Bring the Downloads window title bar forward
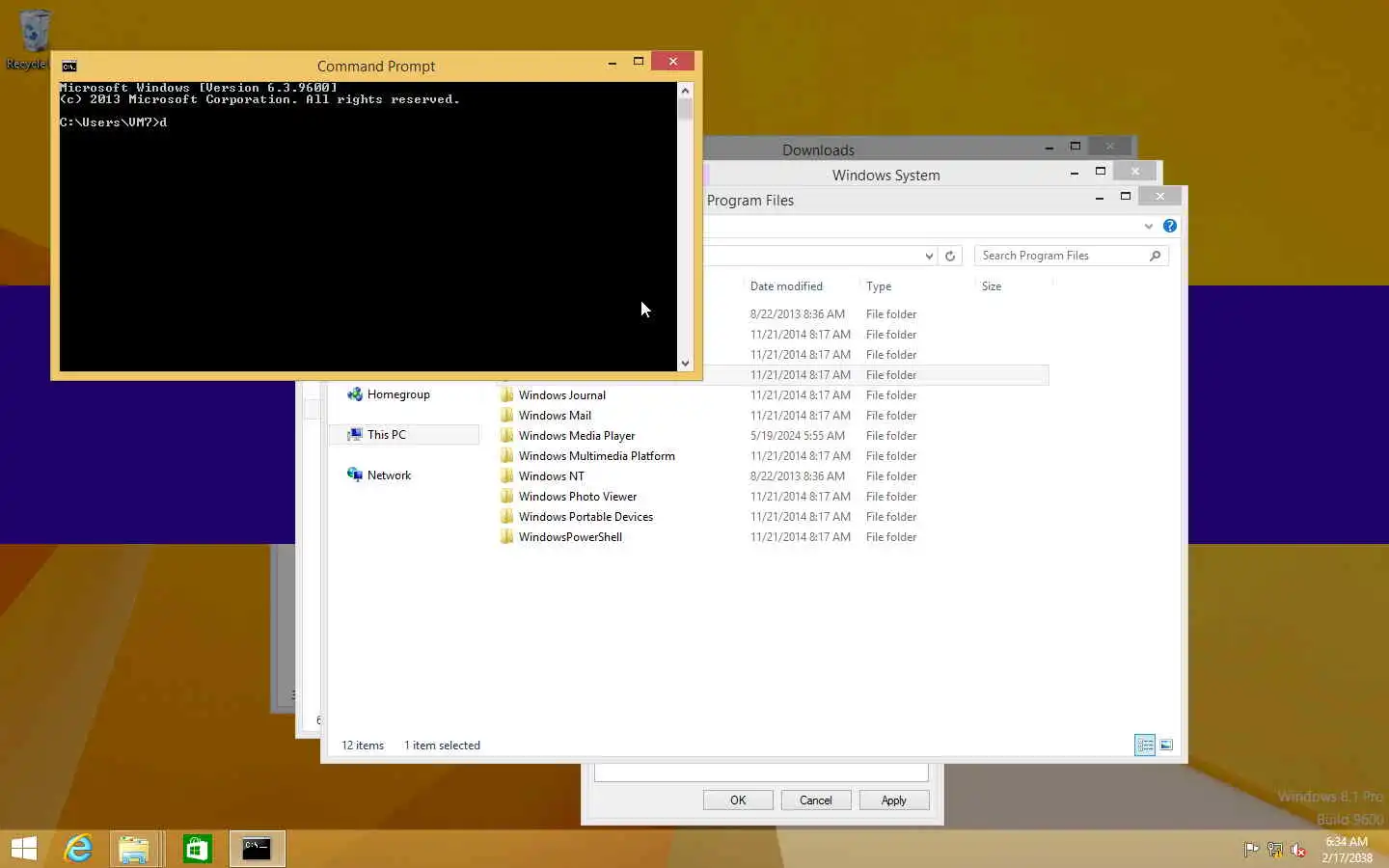 click(818, 149)
